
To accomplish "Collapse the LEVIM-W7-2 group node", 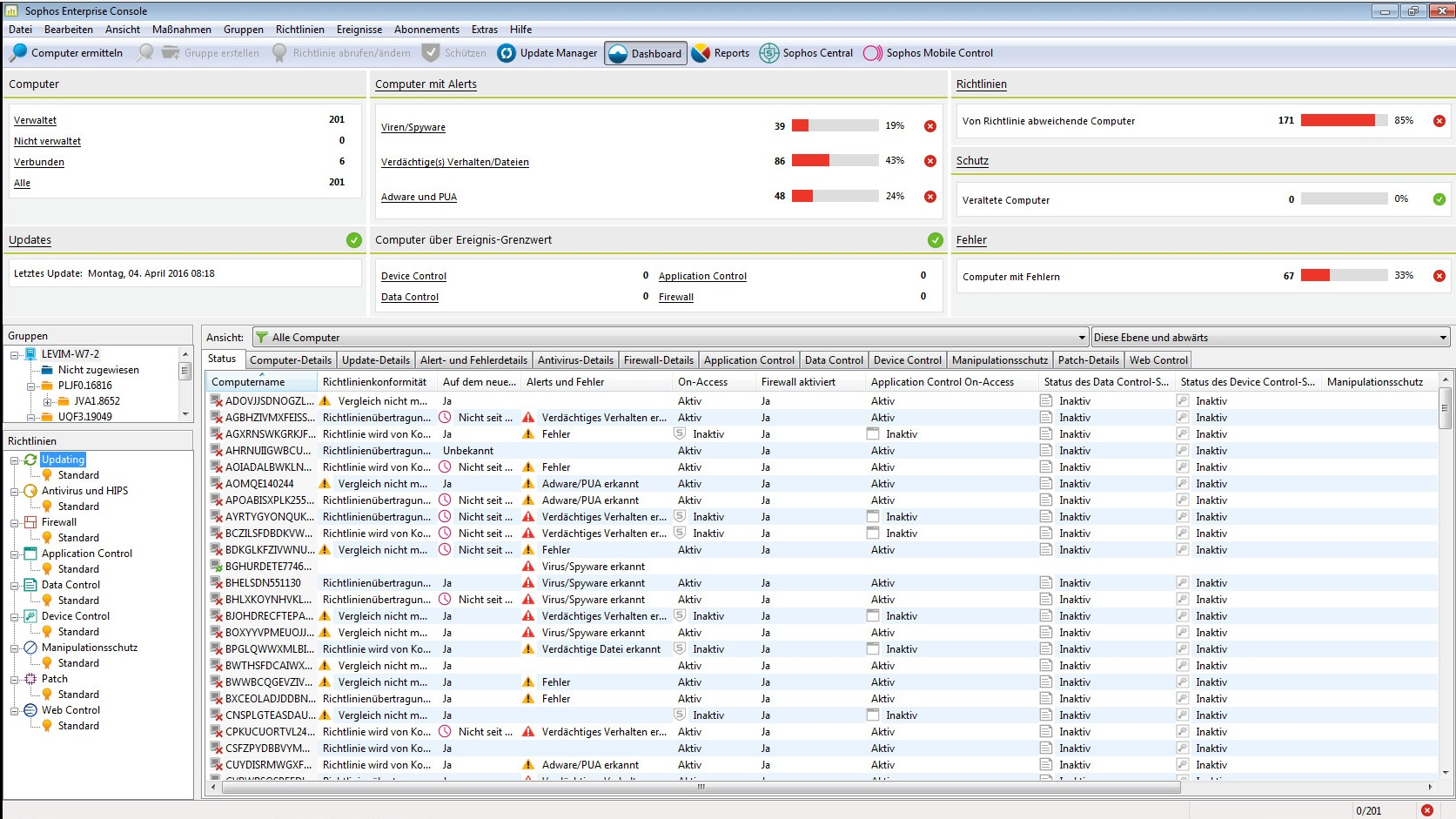I will tap(15, 355).
